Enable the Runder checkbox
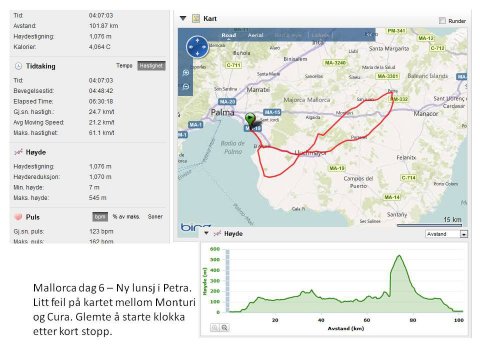Screen dimensions: 480x360 [442, 21]
